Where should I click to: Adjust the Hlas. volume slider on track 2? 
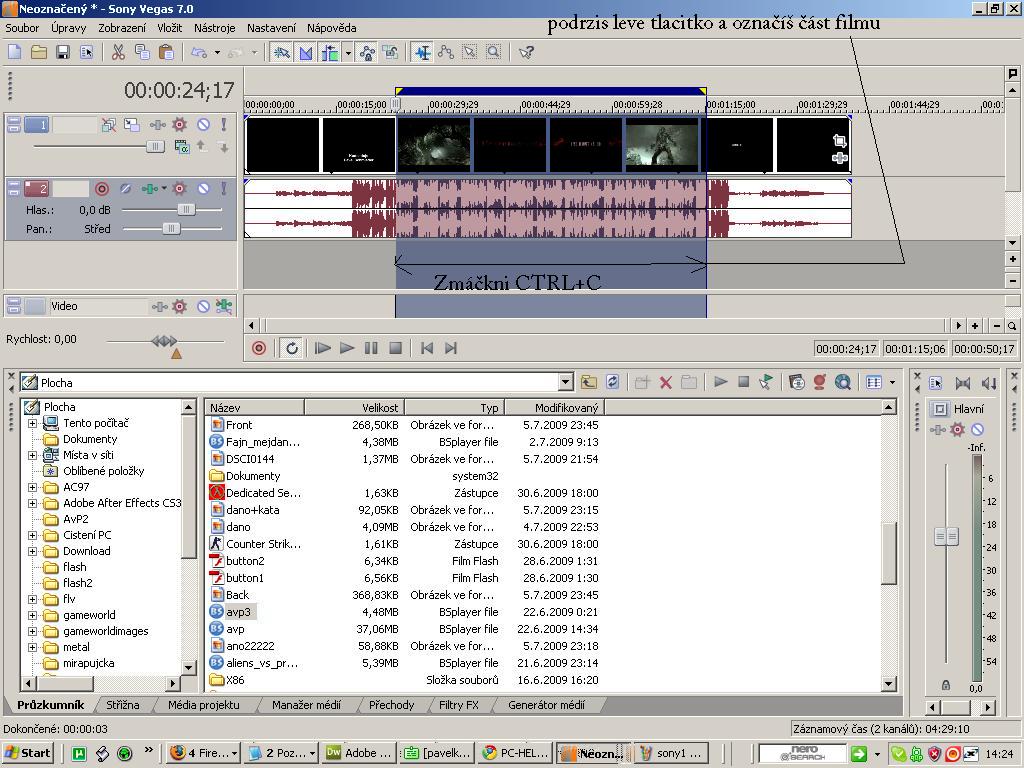[x=186, y=210]
